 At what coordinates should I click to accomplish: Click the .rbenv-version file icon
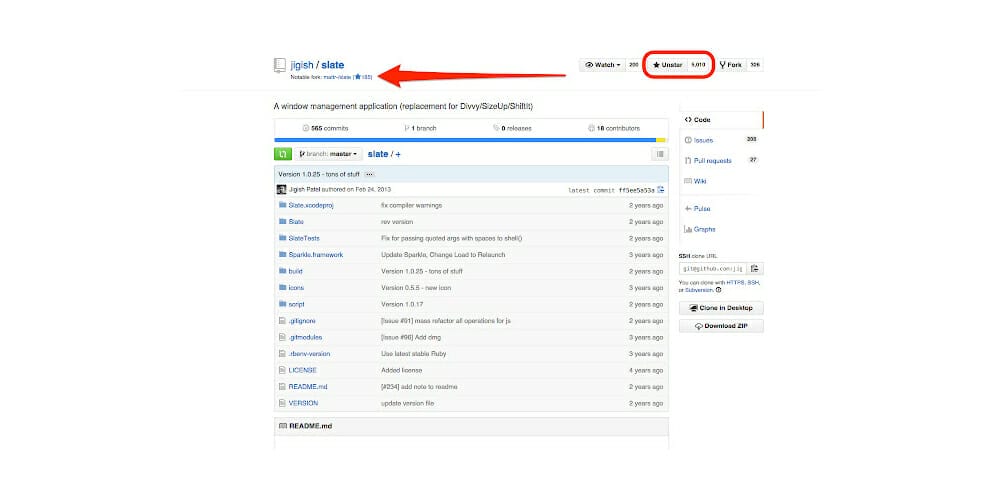click(x=282, y=353)
